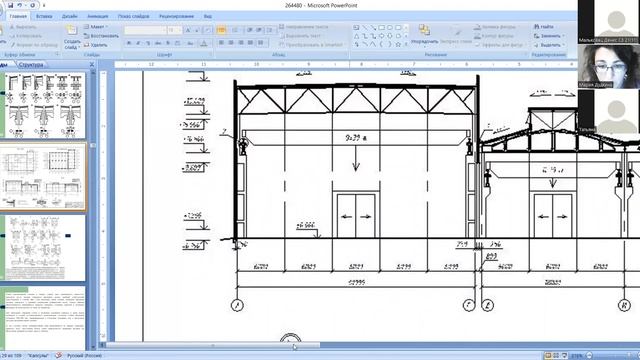Click the Change Case icon
640x360 pixels.
pos(190,43)
